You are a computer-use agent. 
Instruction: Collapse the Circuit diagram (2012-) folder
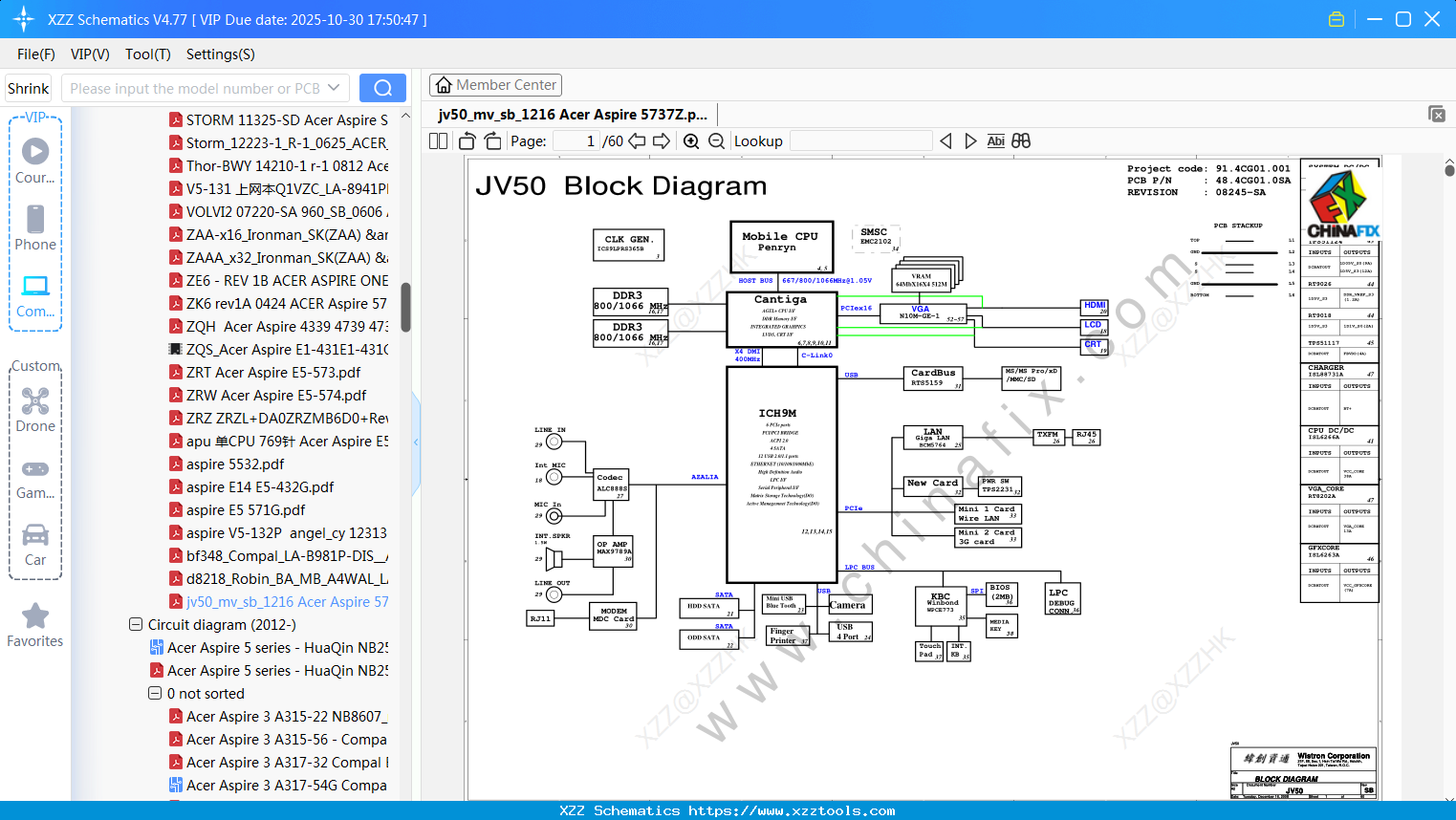pyautogui.click(x=136, y=625)
